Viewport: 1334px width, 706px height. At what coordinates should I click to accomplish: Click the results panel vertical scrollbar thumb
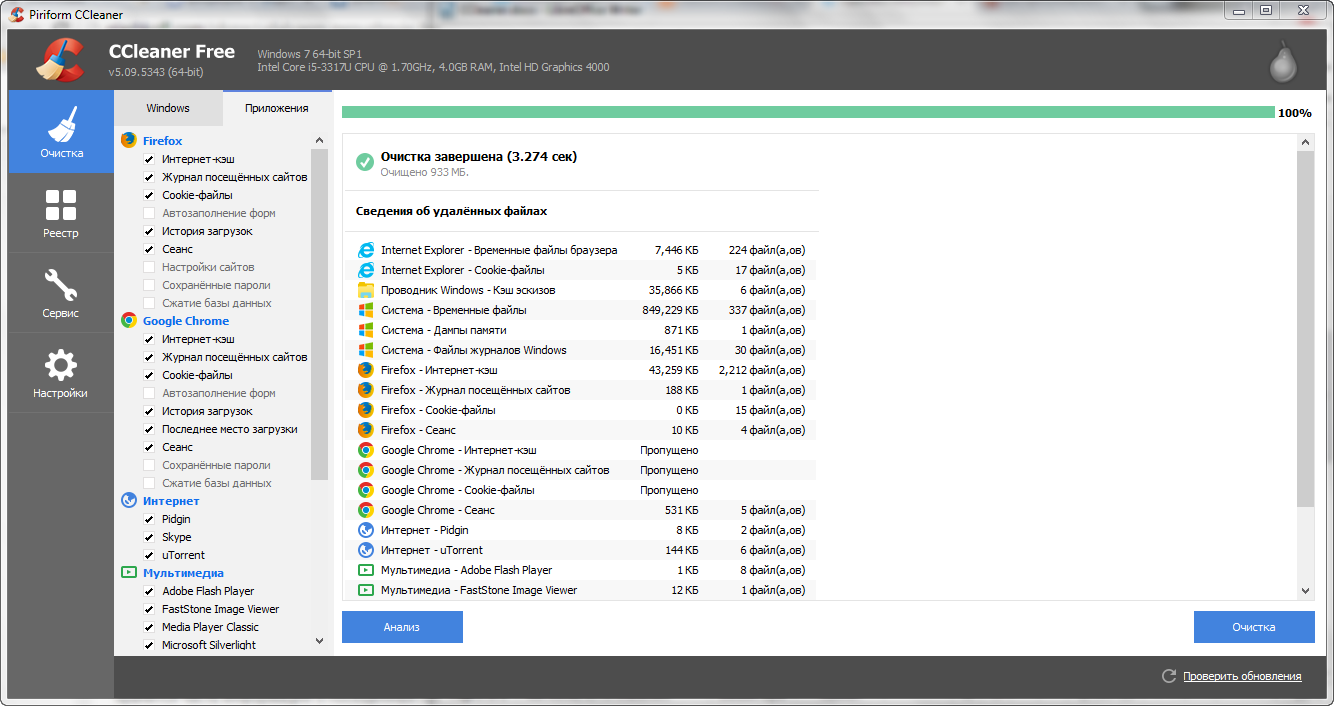1305,329
